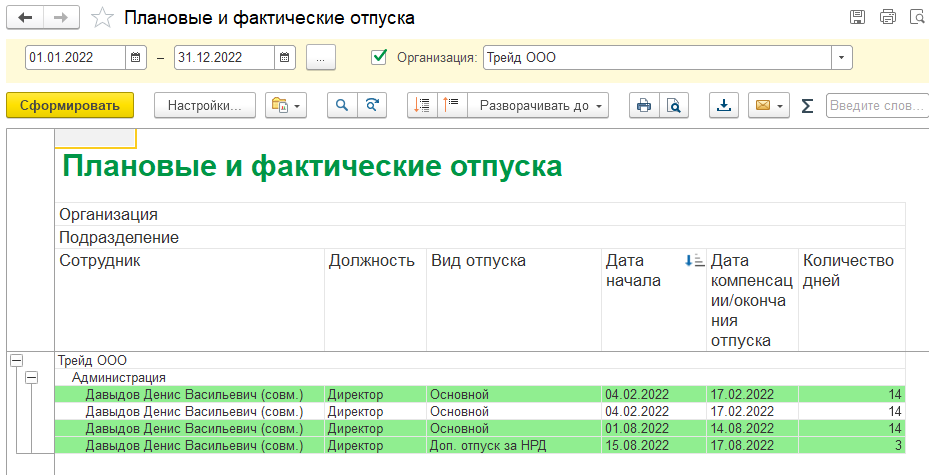
Task: Collapse the Администрация subgroup
Action: pos(30,377)
